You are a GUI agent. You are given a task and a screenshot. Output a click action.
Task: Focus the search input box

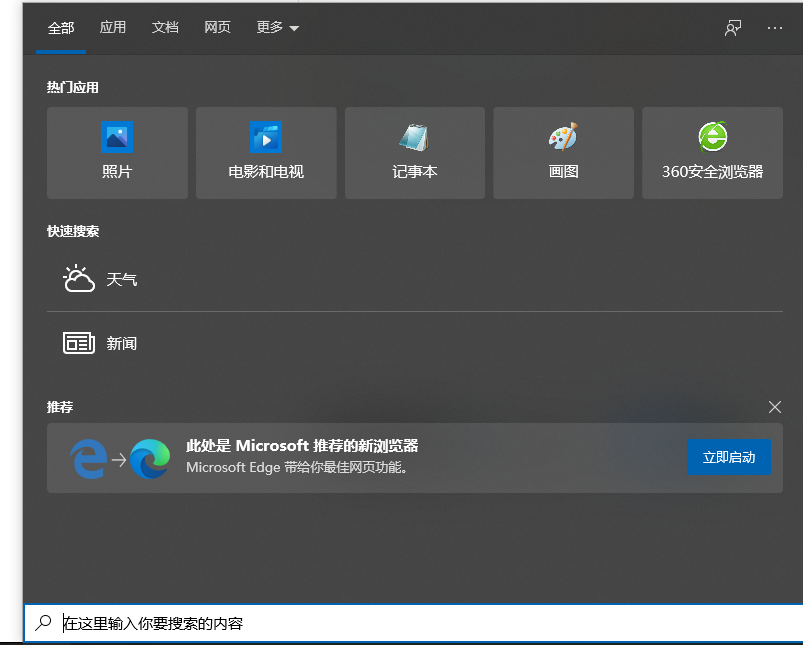(x=400, y=623)
